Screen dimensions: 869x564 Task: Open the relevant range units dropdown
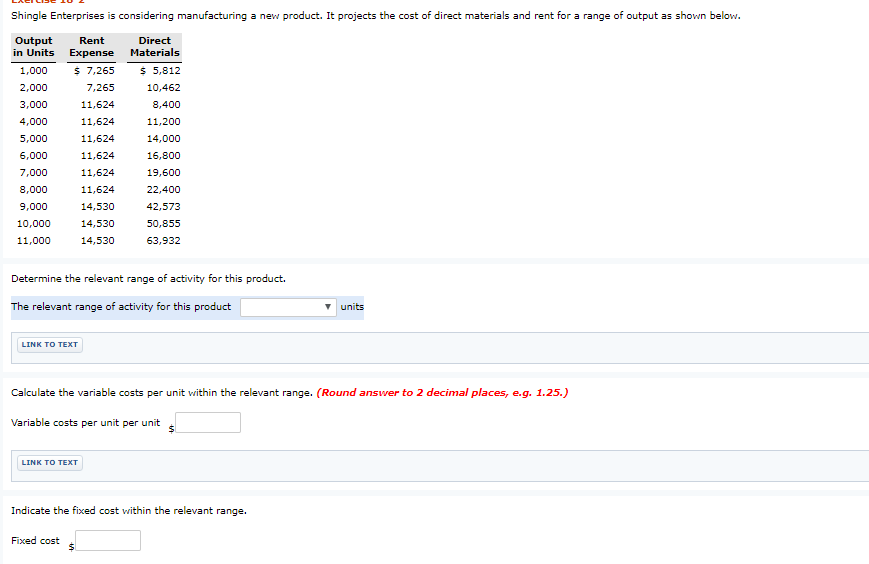tap(288, 307)
